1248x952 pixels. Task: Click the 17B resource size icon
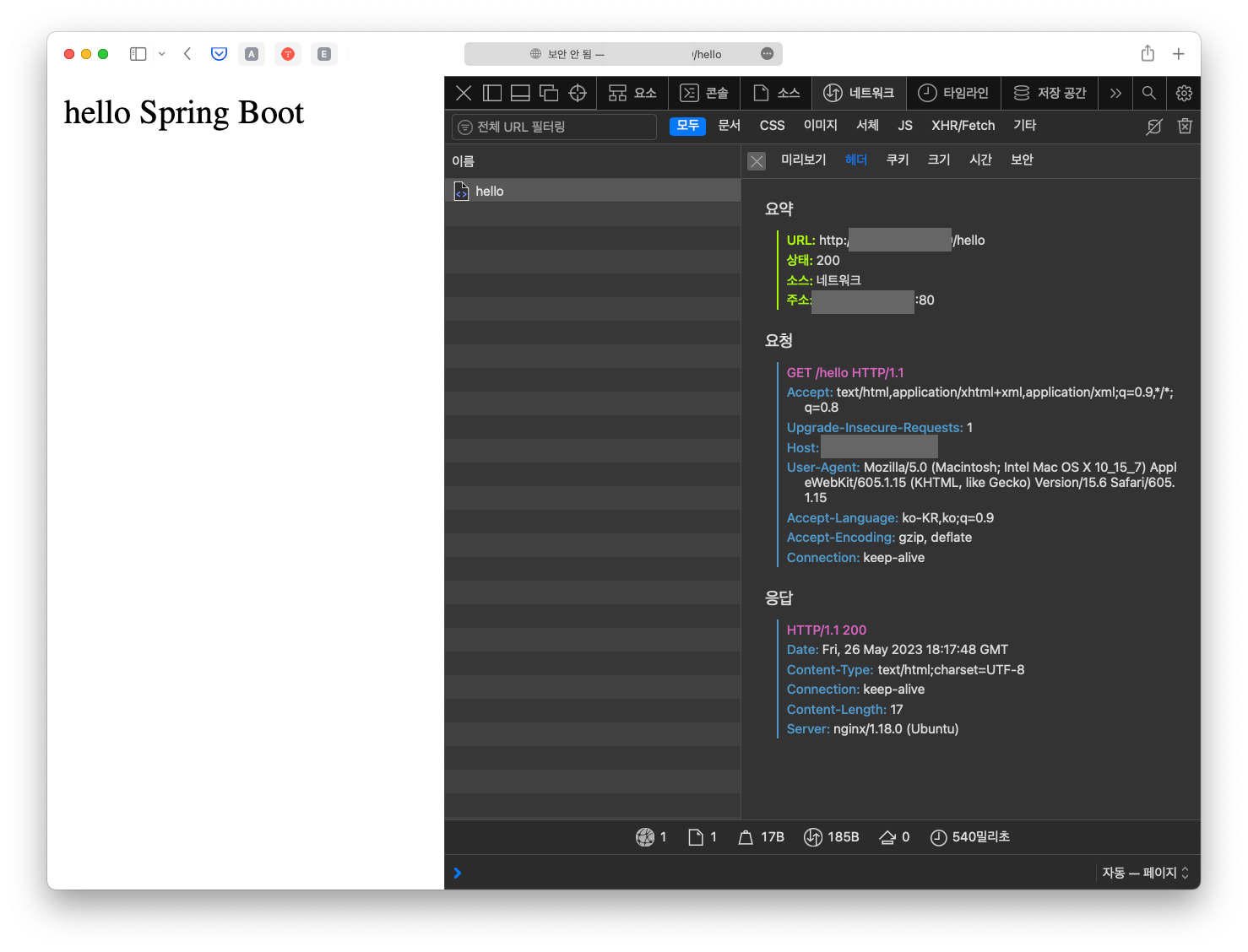pyautogui.click(x=746, y=837)
